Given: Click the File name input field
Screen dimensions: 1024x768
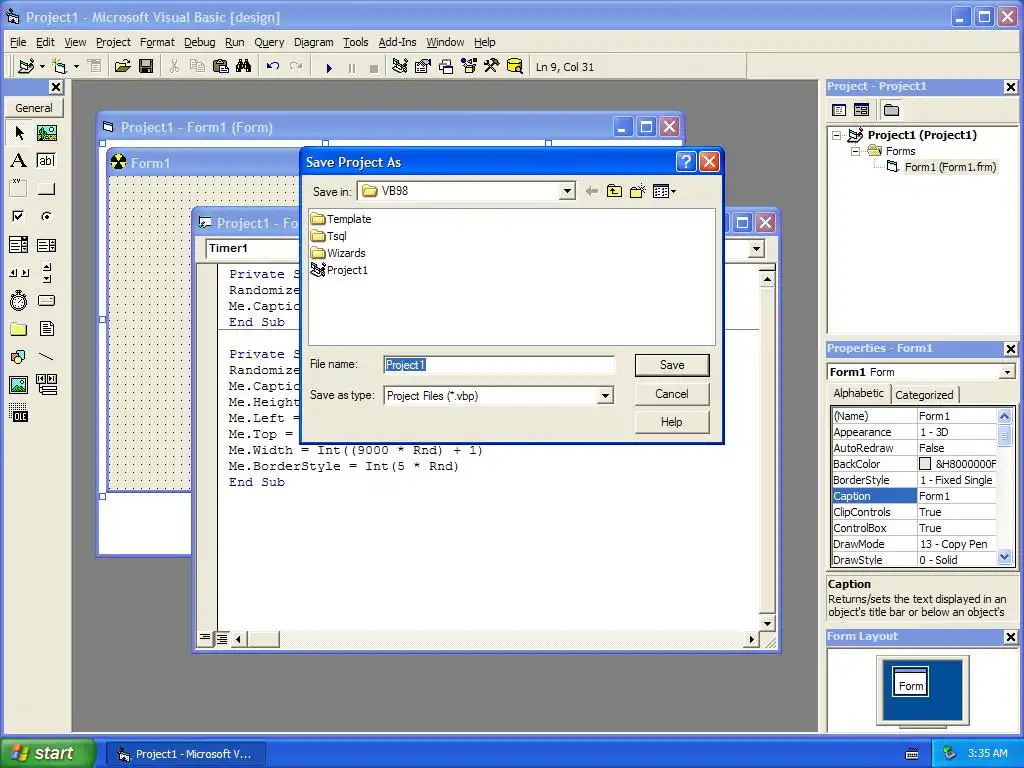Looking at the screenshot, I should pyautogui.click(x=499, y=365).
